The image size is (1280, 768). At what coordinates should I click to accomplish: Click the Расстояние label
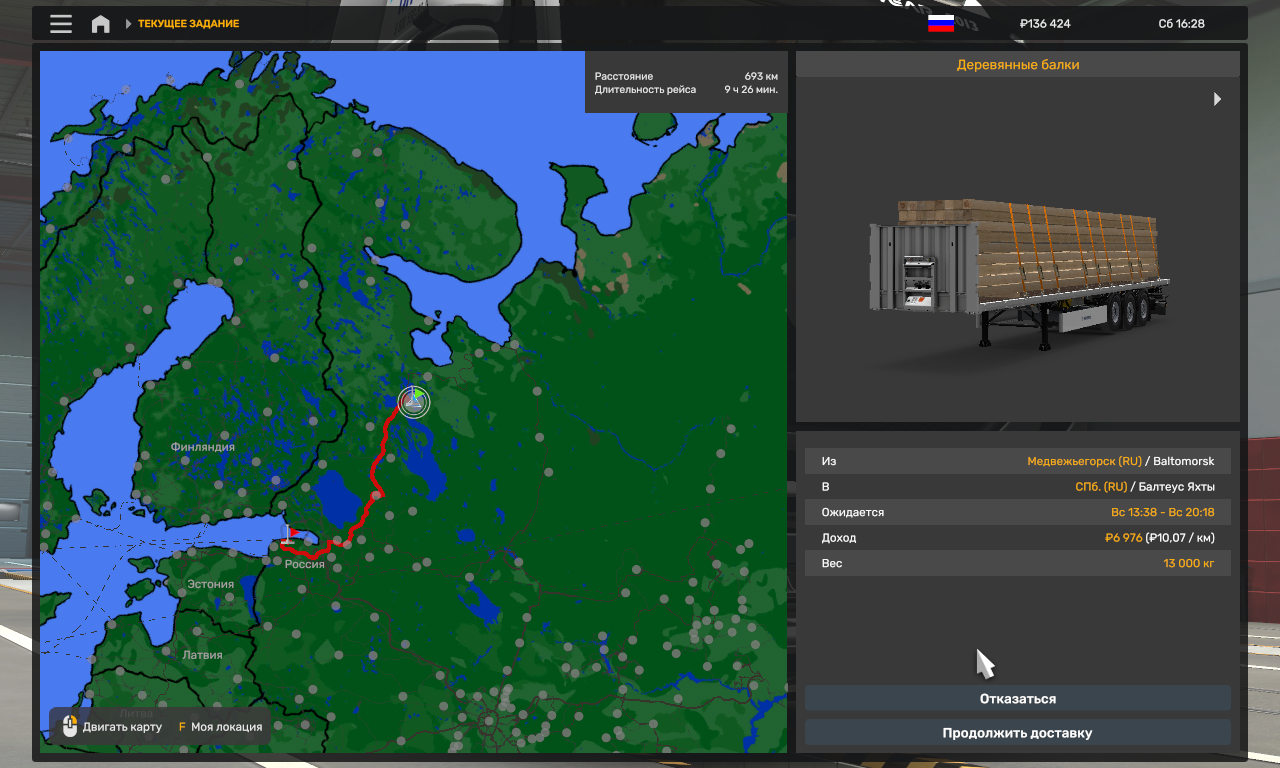(624, 76)
